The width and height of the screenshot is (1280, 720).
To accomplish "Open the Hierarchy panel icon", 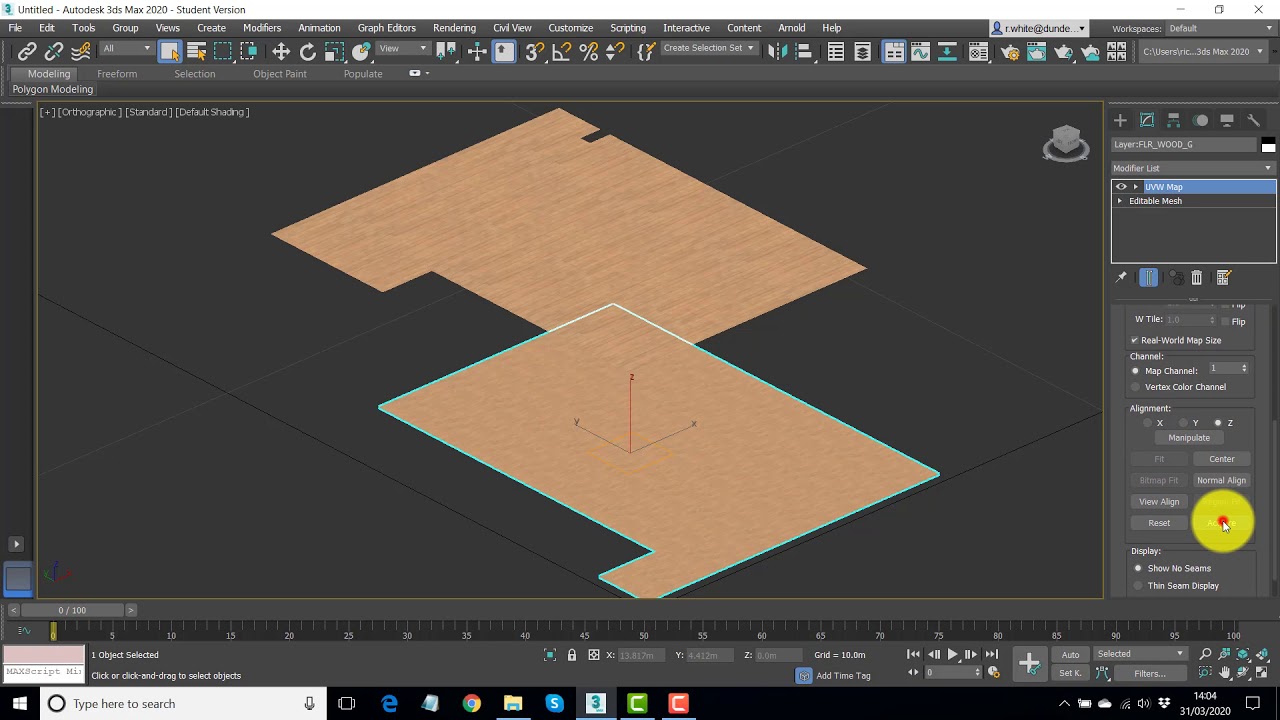I will point(1174,120).
